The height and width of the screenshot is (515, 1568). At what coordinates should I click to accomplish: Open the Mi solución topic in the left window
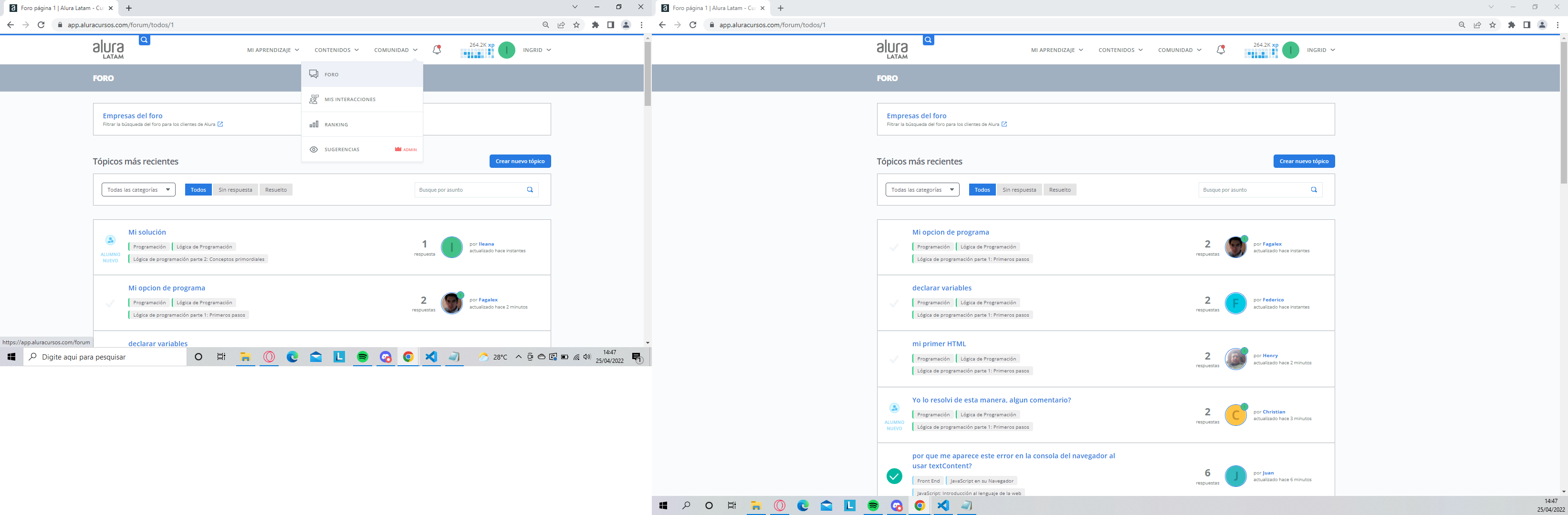point(146,232)
